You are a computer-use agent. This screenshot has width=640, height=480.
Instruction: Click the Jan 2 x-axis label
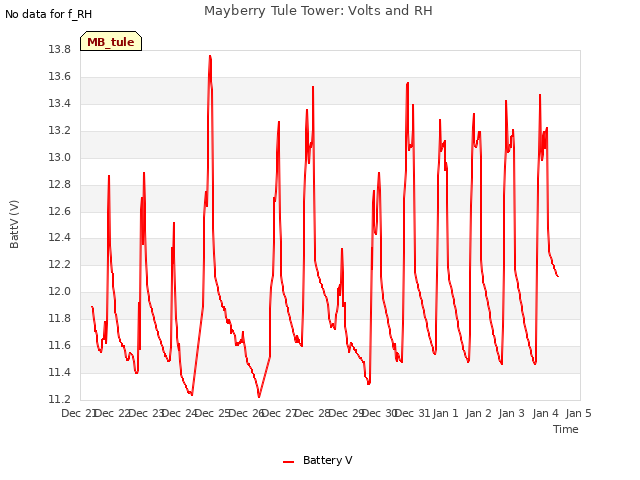[x=478, y=413]
